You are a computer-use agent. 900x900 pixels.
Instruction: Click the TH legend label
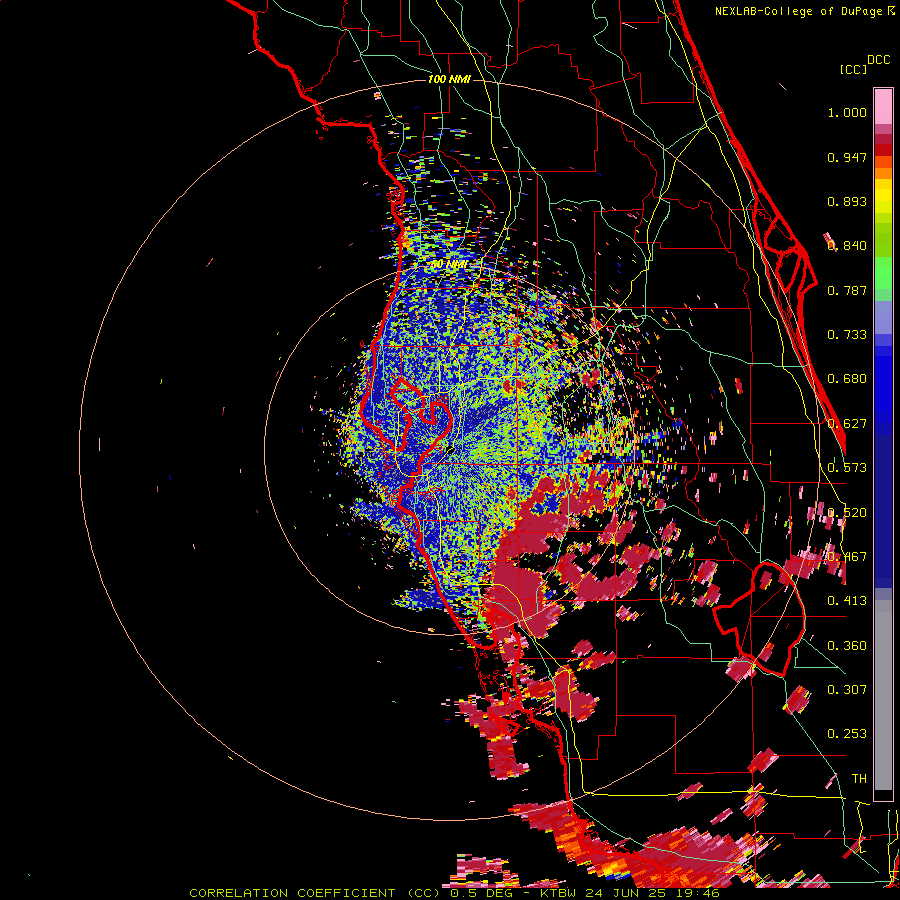coord(859,779)
